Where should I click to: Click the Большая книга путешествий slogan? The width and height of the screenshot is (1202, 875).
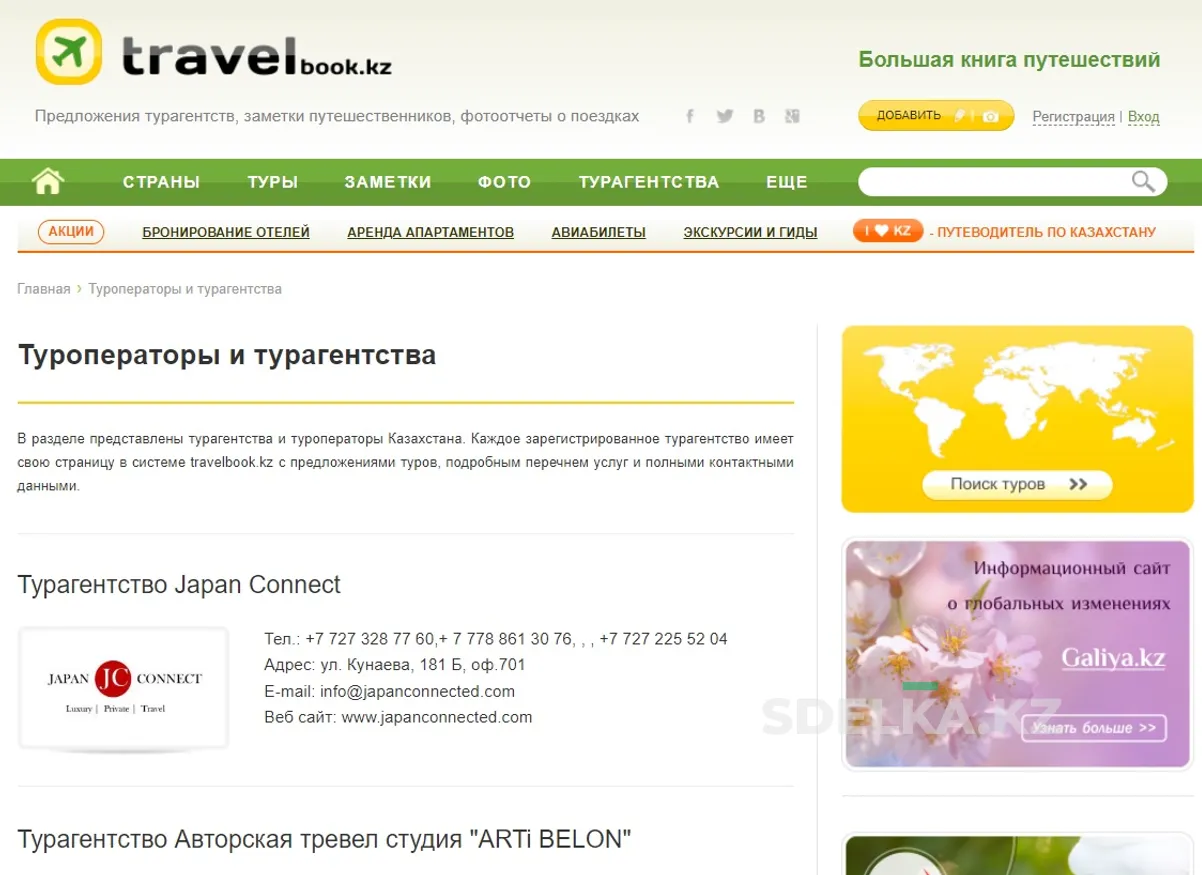tap(1009, 60)
